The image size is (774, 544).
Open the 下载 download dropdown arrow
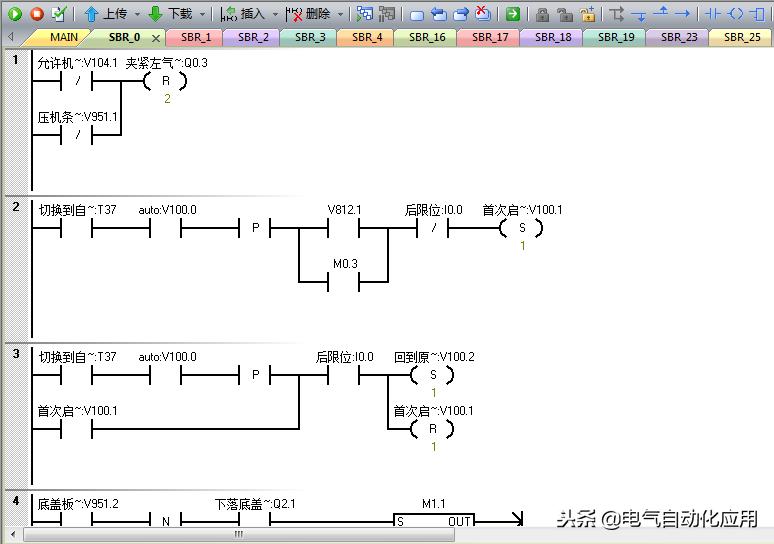coord(202,14)
